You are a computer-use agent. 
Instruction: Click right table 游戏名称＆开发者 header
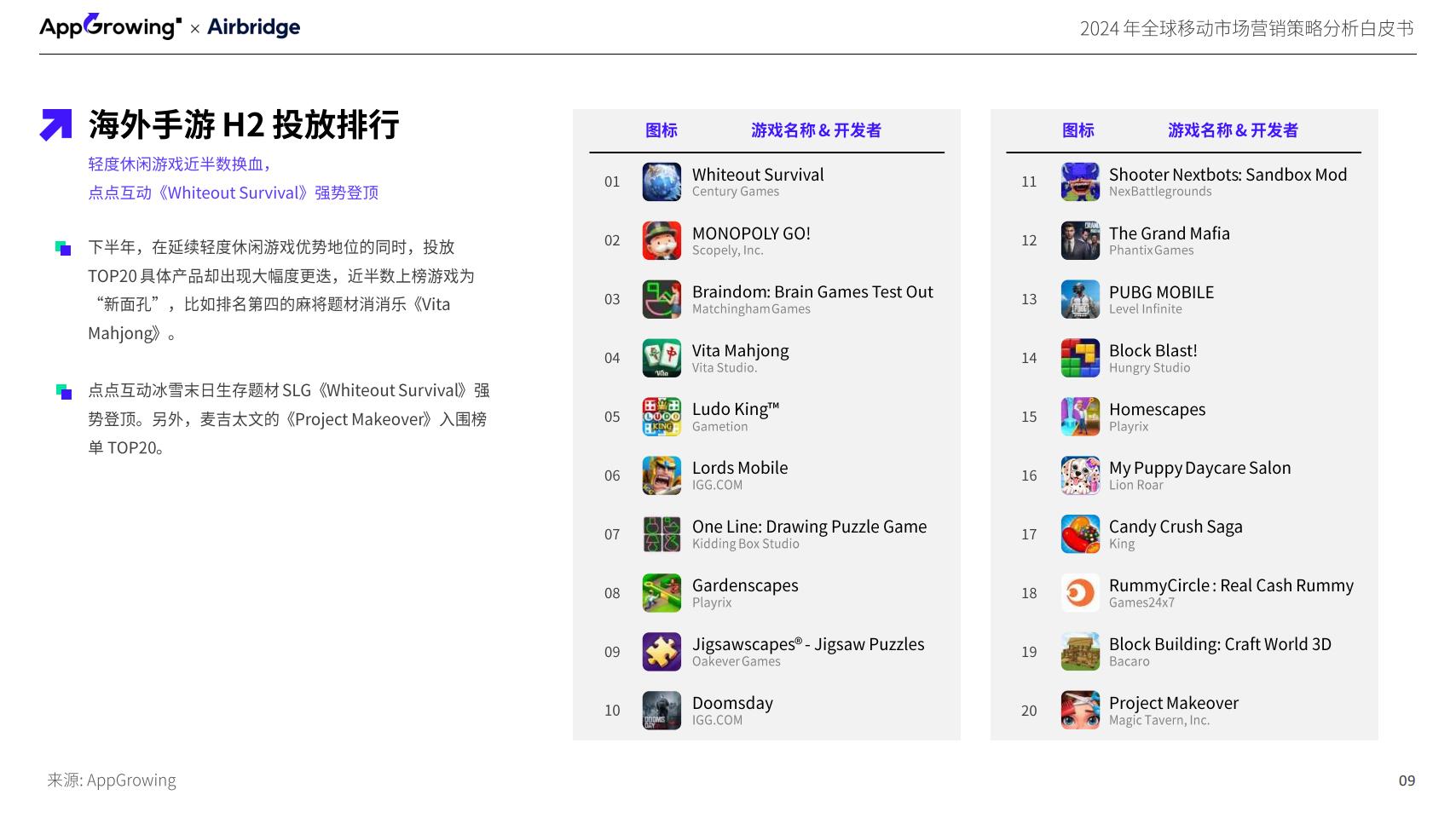pos(1234,130)
